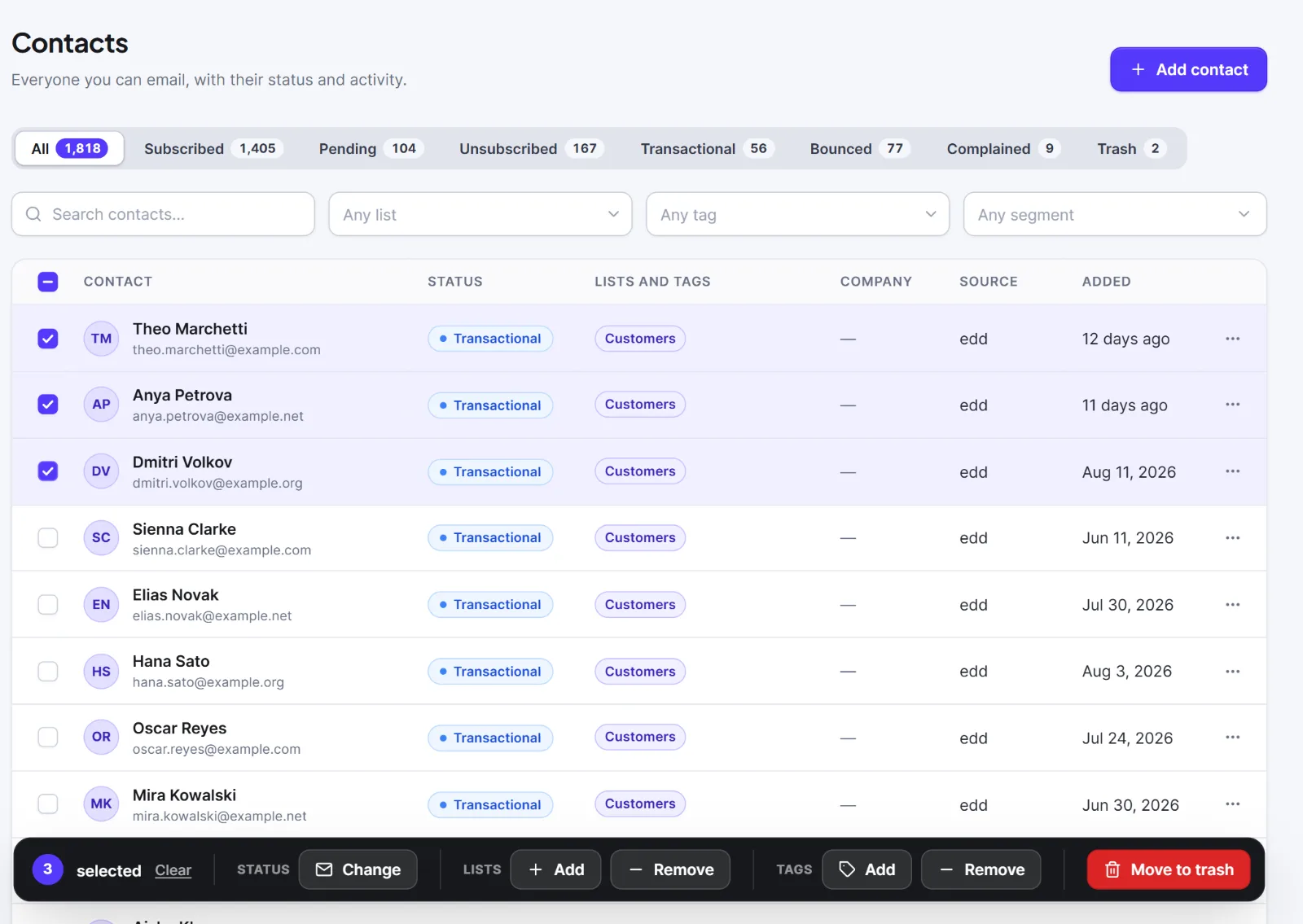
Task: Click Move to trash button
Action: (1169, 869)
